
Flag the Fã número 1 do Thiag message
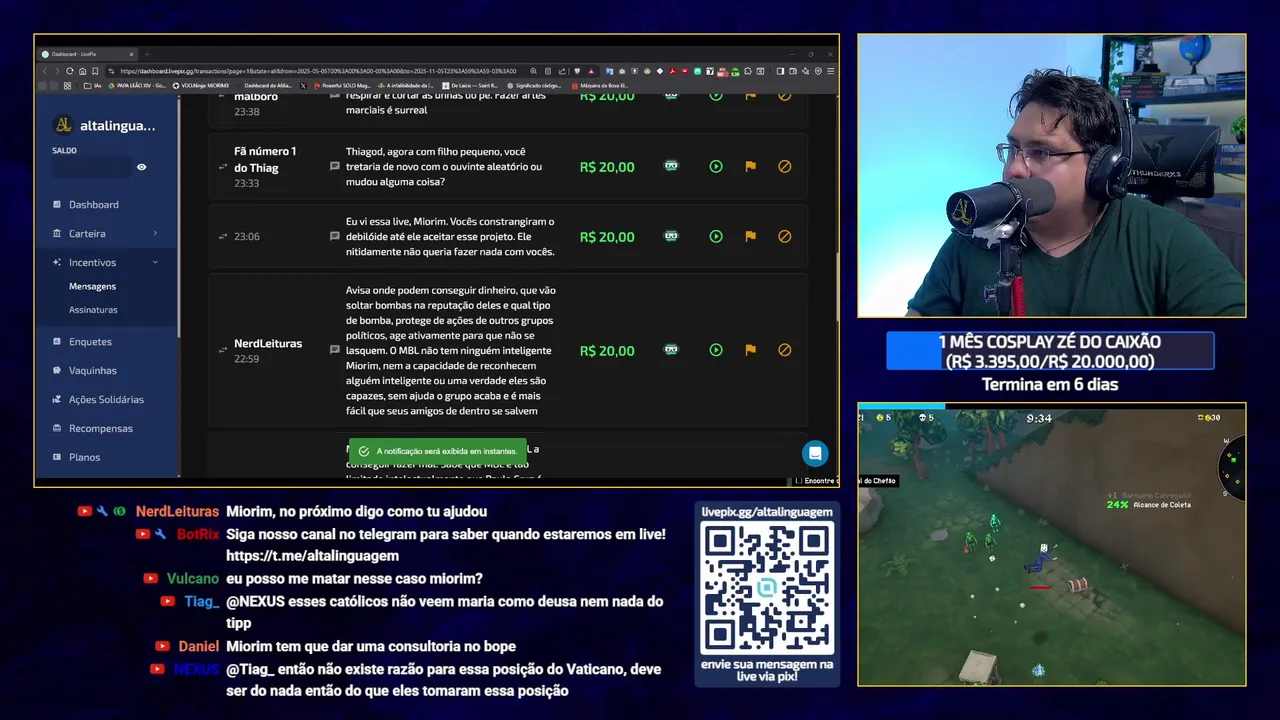[x=750, y=167]
